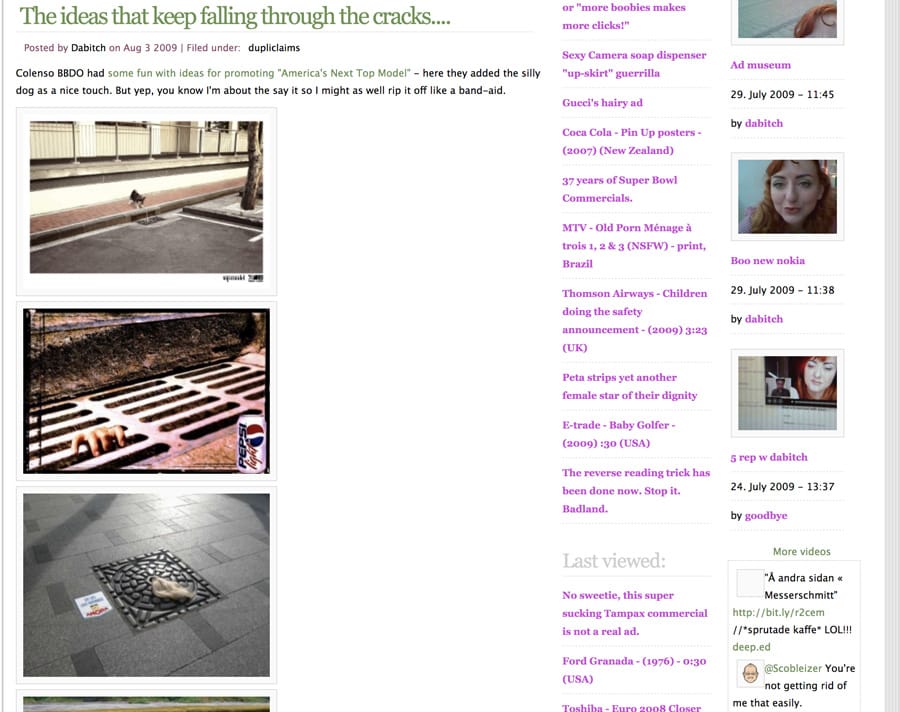Open the 'Boo new nokia' video thumbnail

(x=787, y=196)
